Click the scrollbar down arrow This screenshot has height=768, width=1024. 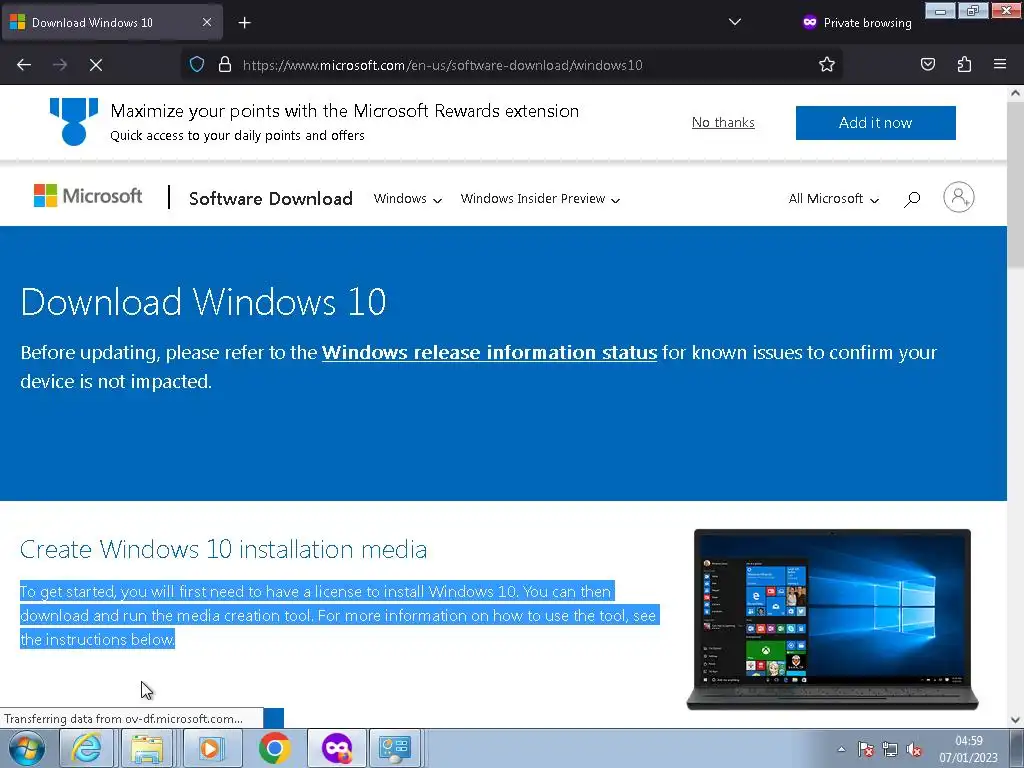[x=1015, y=720]
